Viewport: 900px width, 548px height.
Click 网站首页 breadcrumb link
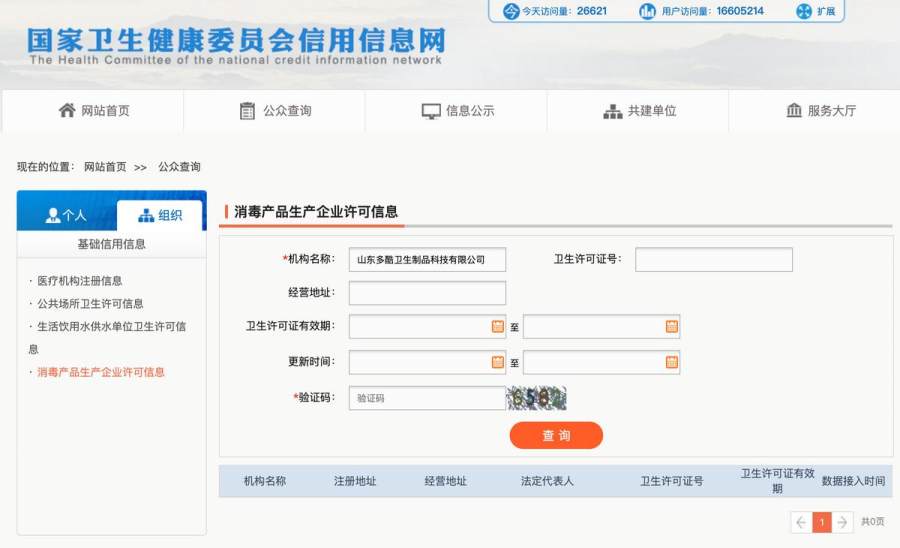point(105,167)
